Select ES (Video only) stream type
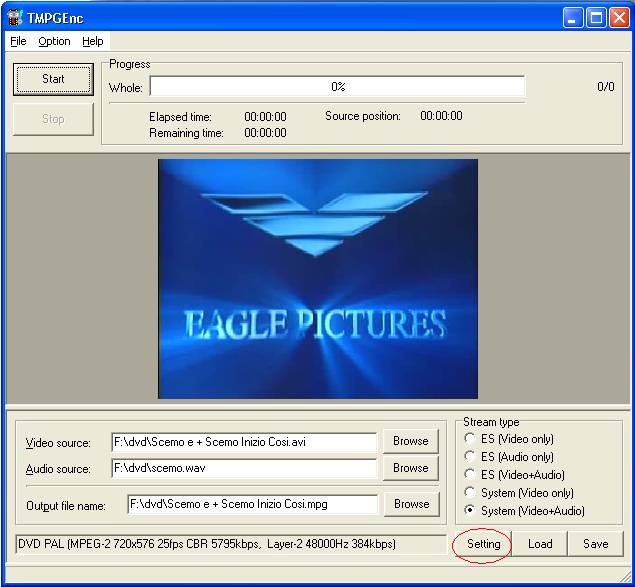 (x=509, y=439)
